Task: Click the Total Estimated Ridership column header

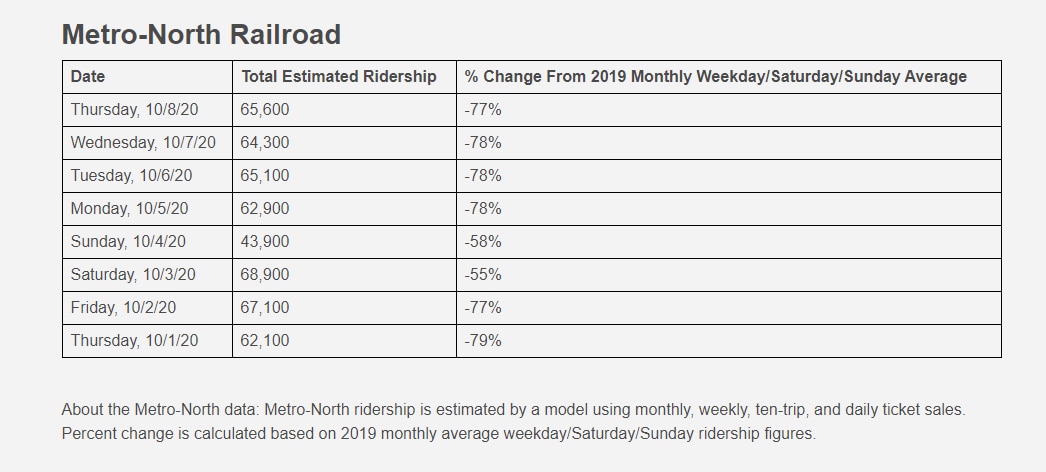Action: coord(338,77)
